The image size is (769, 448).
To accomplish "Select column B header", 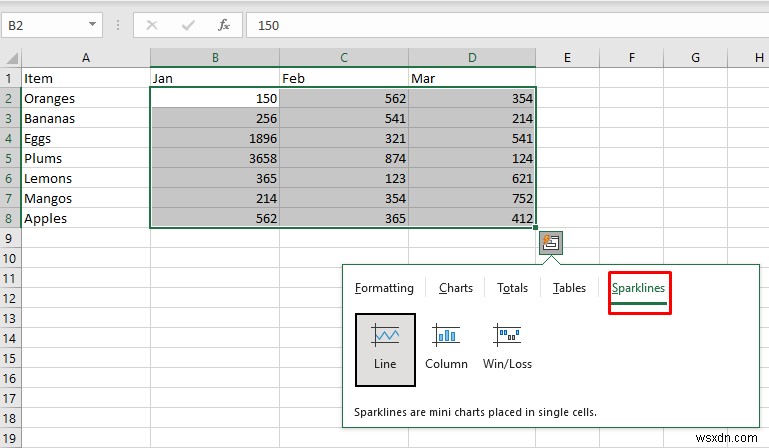I will (x=215, y=58).
